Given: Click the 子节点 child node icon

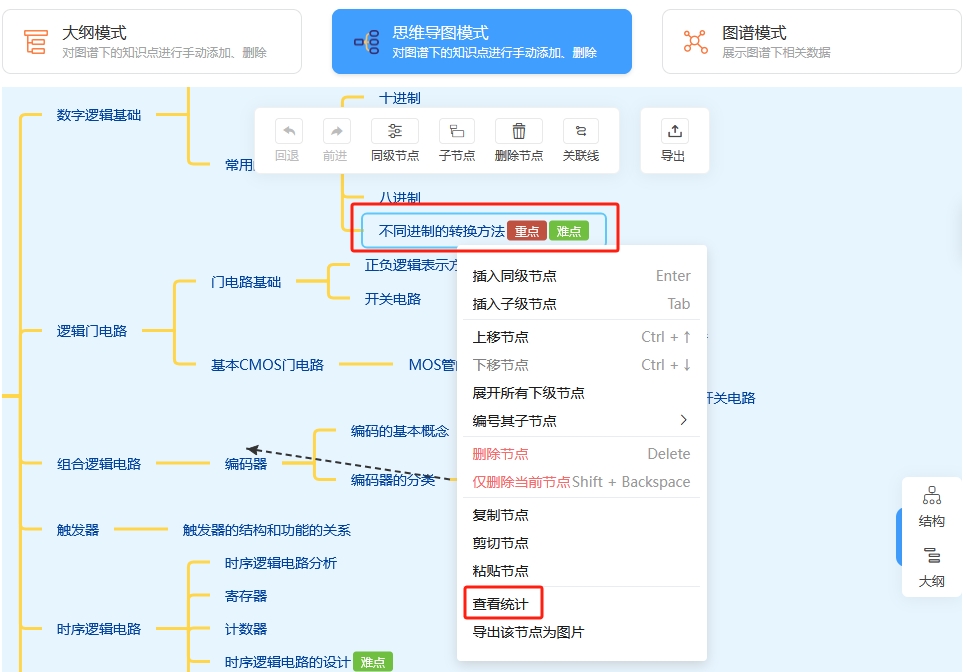Looking at the screenshot, I should pyautogui.click(x=456, y=131).
